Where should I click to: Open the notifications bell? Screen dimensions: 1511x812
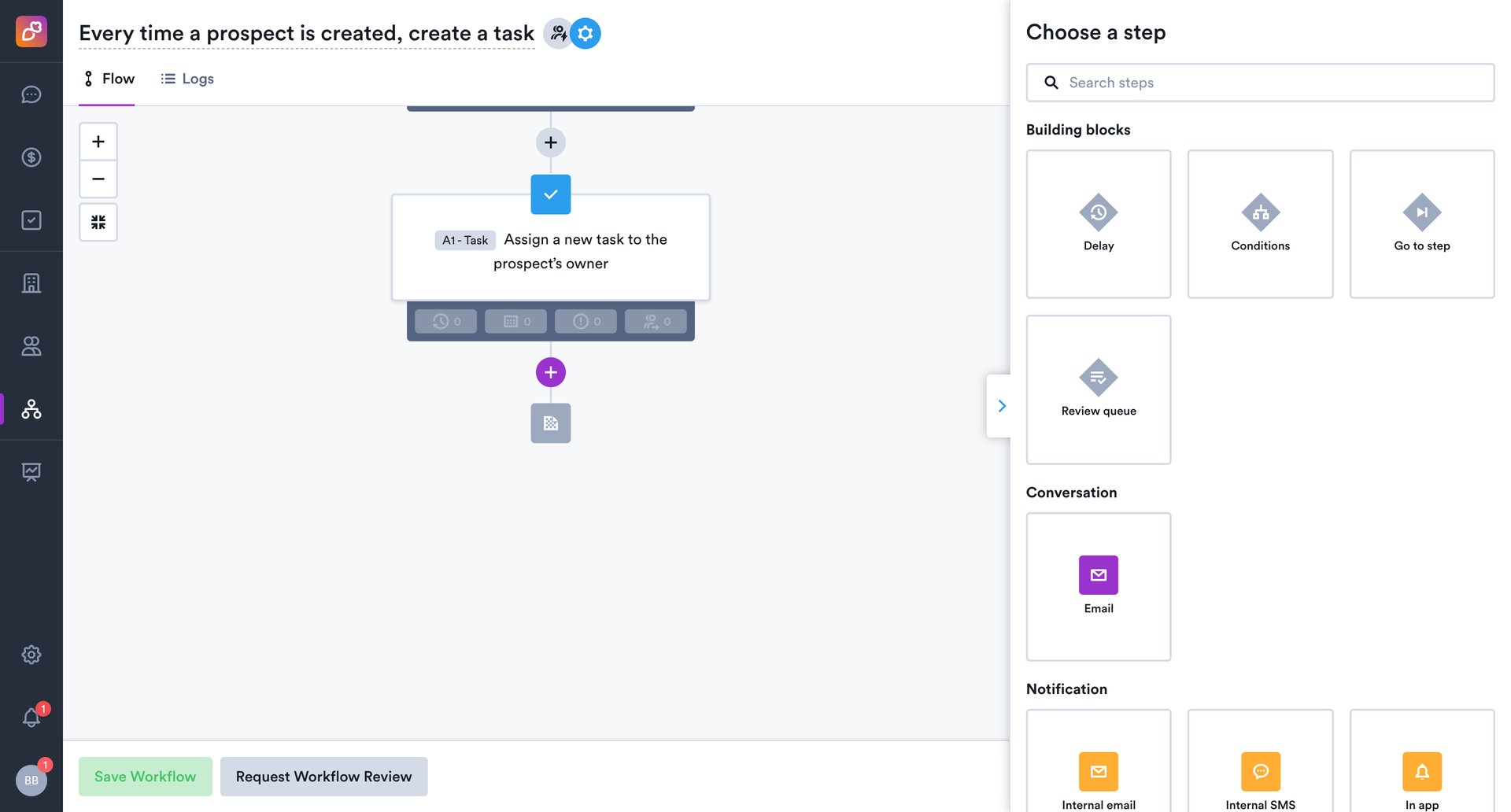[x=31, y=718]
